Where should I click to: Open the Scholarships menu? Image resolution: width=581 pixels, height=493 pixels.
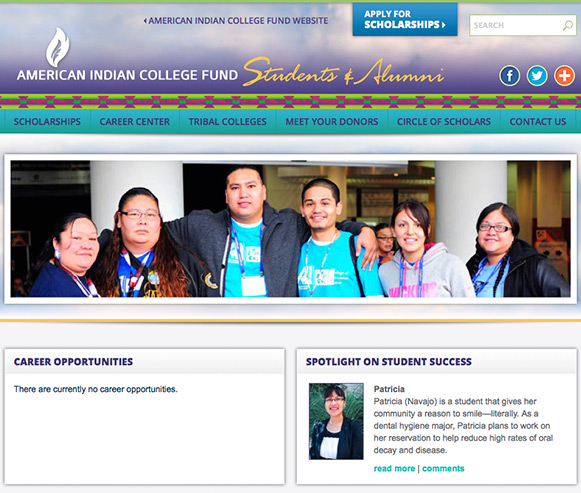(x=47, y=121)
